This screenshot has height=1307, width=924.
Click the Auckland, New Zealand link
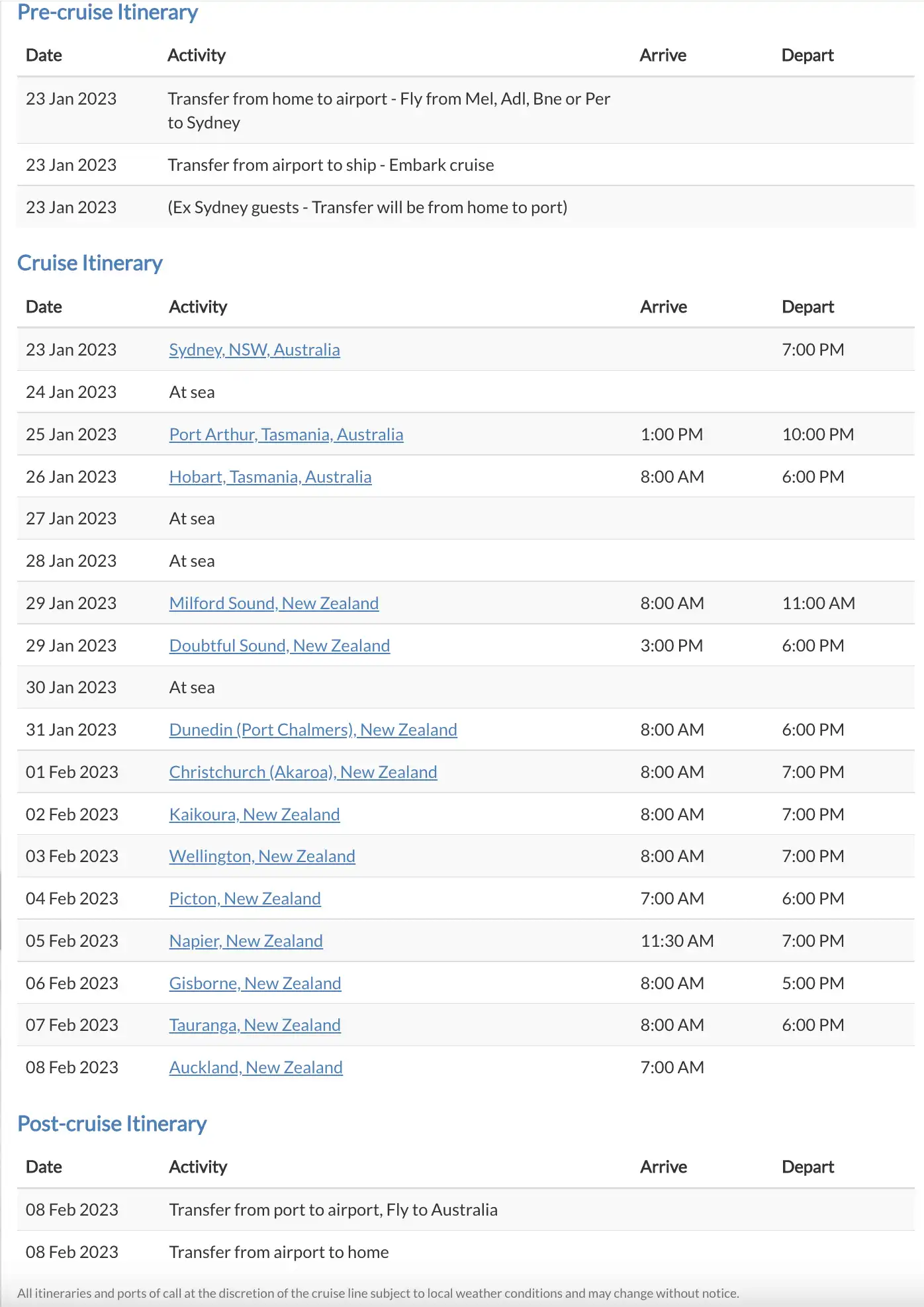coord(255,1067)
